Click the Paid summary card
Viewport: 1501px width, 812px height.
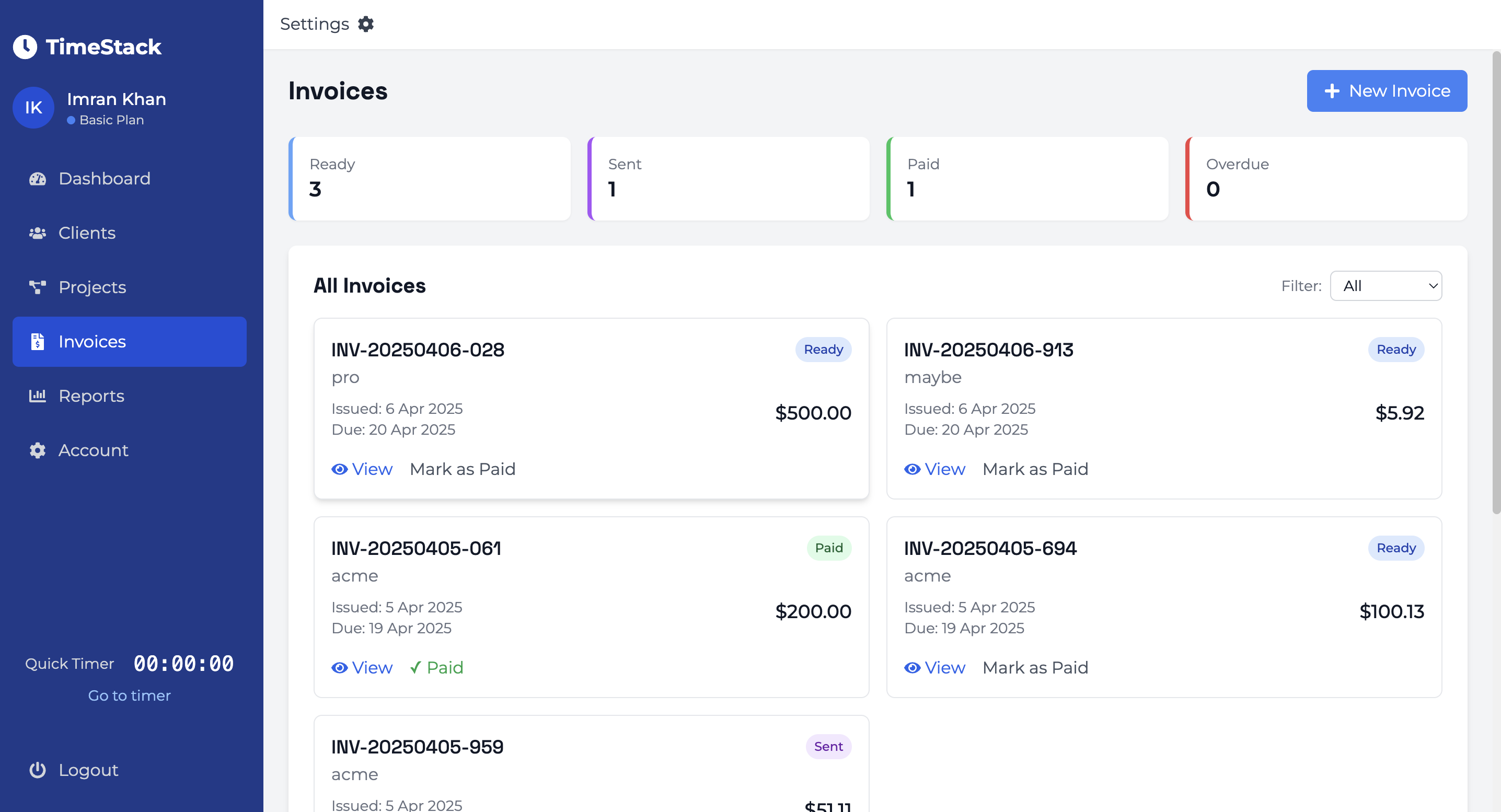coord(1027,179)
